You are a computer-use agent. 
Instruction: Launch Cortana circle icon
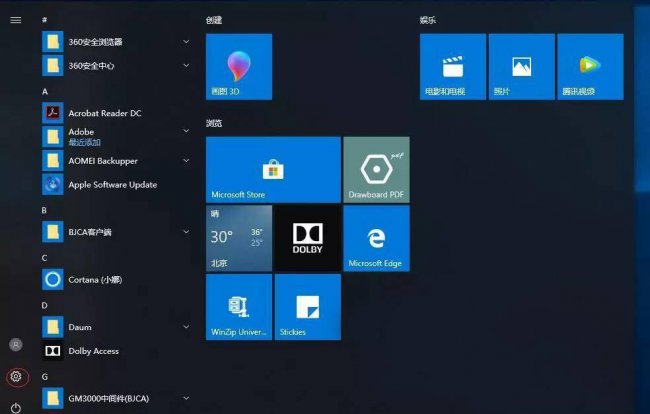coord(53,279)
